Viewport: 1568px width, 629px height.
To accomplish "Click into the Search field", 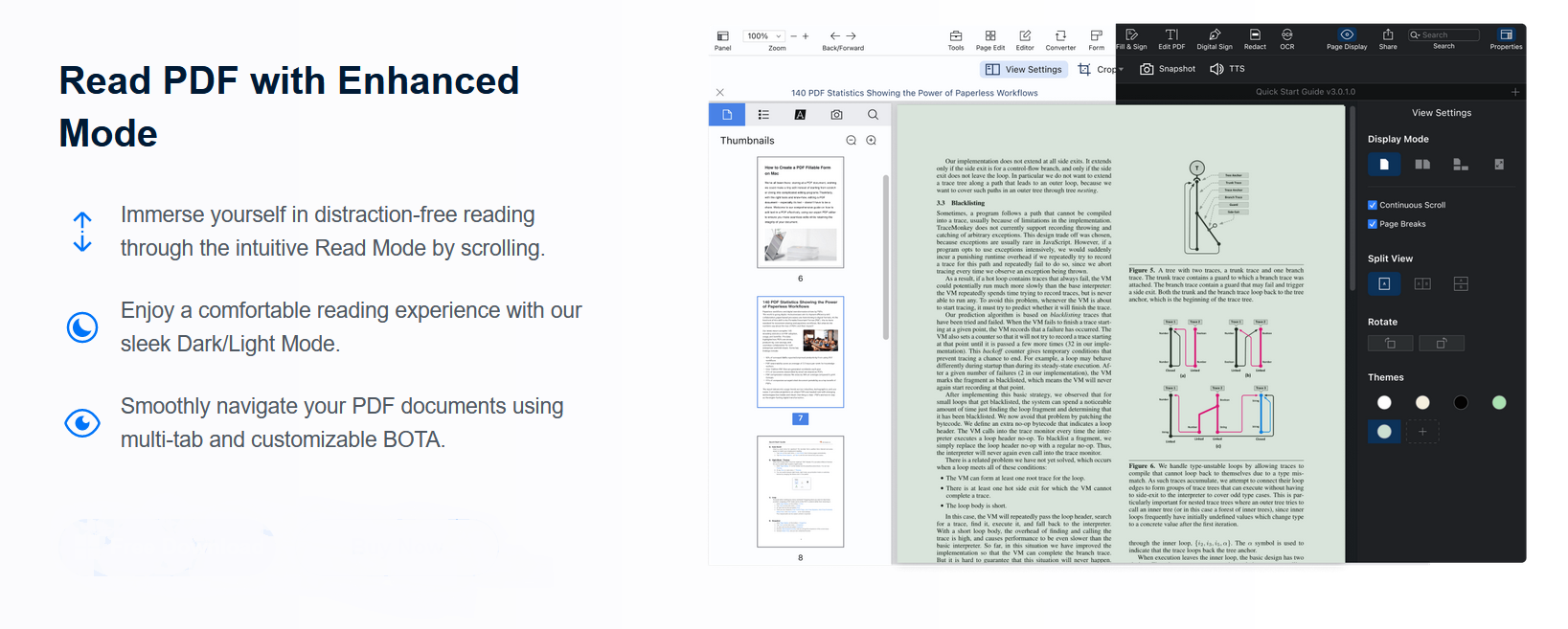I will [x=1443, y=35].
